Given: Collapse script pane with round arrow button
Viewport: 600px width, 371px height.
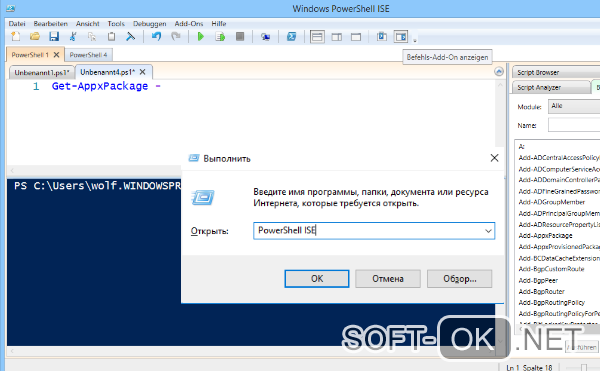Looking at the screenshot, I should 499,72.
